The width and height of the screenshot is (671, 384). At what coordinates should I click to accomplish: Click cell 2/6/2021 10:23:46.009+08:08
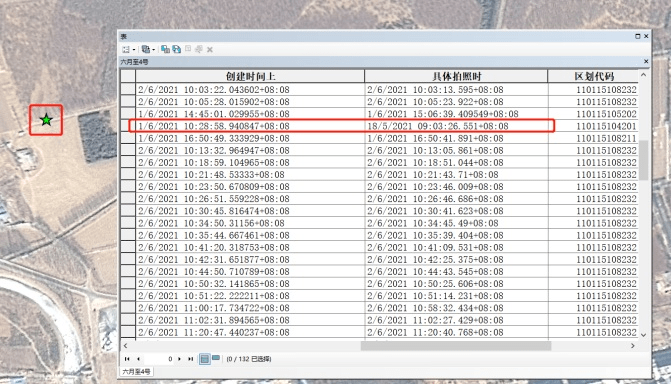coord(456,187)
